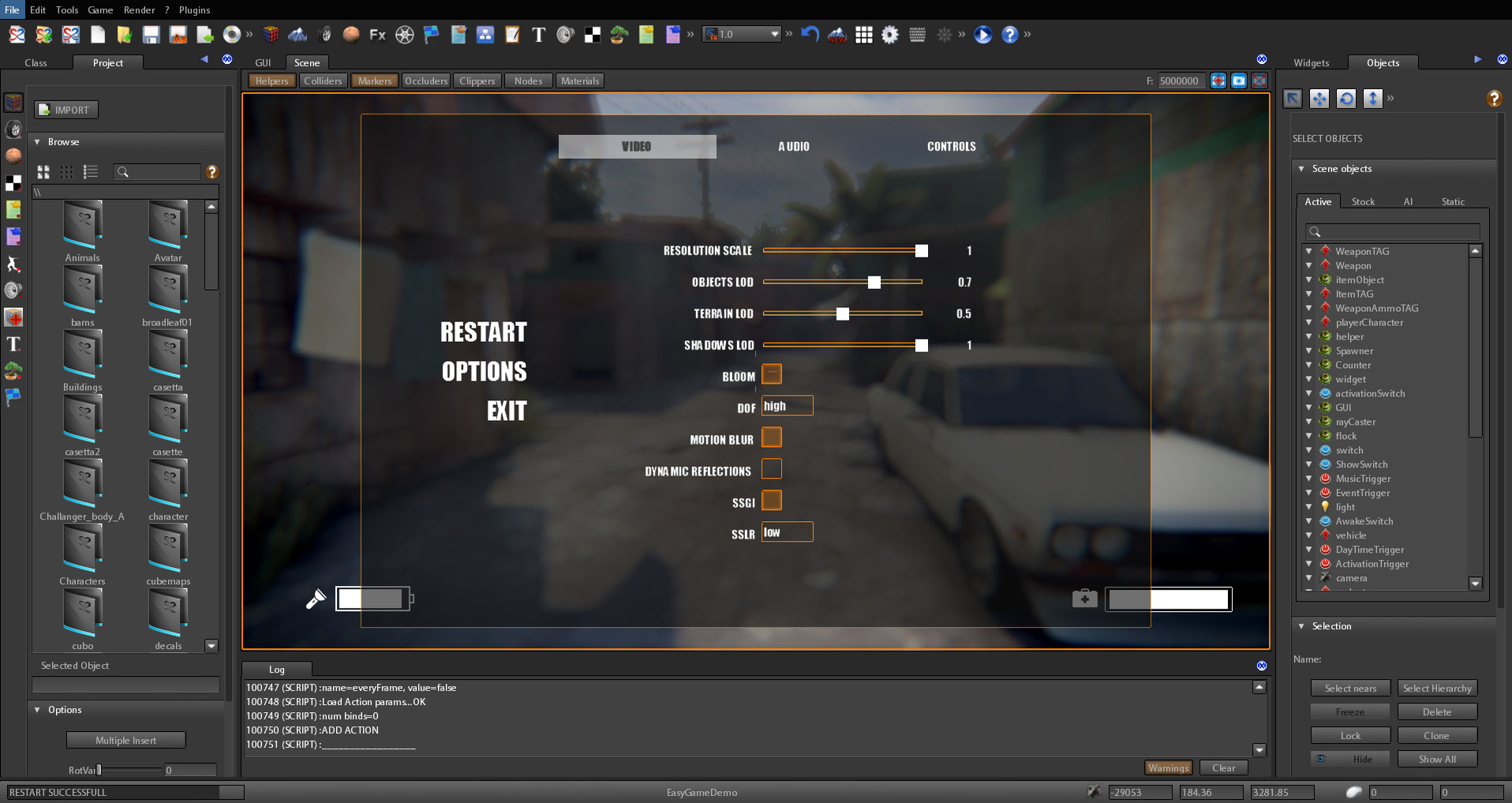Expand the Weapon tree item
1512x803 pixels.
tap(1309, 265)
